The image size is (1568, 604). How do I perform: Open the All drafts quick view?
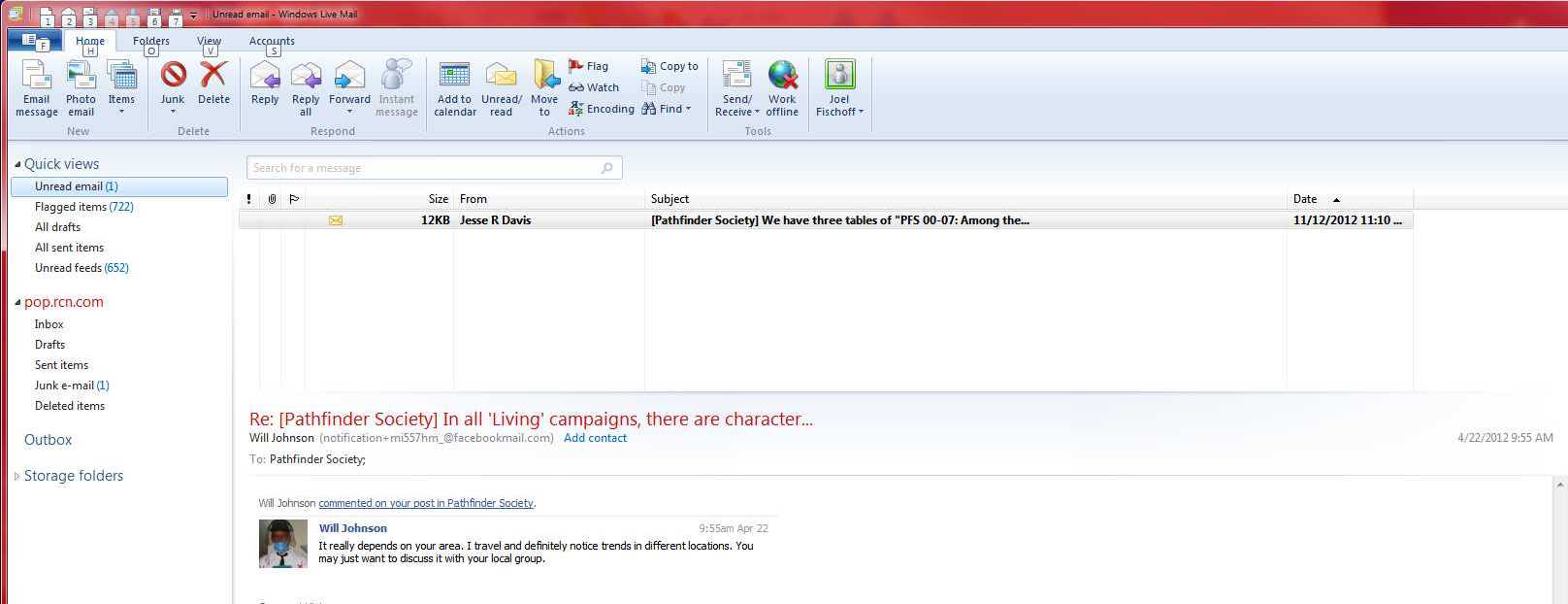pyautogui.click(x=57, y=227)
